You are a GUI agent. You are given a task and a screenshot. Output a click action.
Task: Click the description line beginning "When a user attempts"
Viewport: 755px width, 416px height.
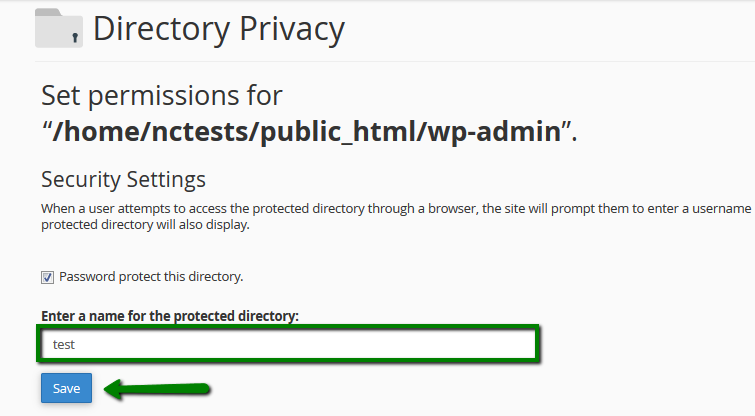tap(395, 208)
